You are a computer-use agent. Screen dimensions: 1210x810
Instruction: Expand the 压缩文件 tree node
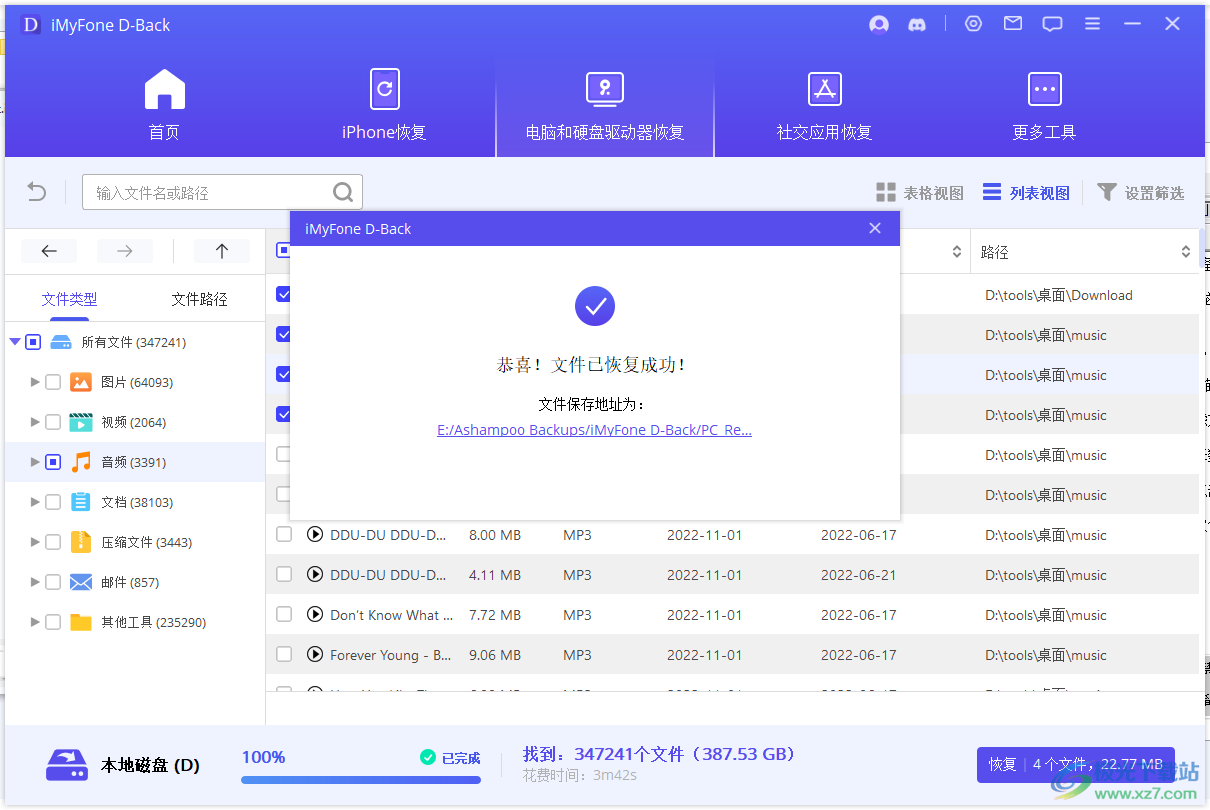36,542
